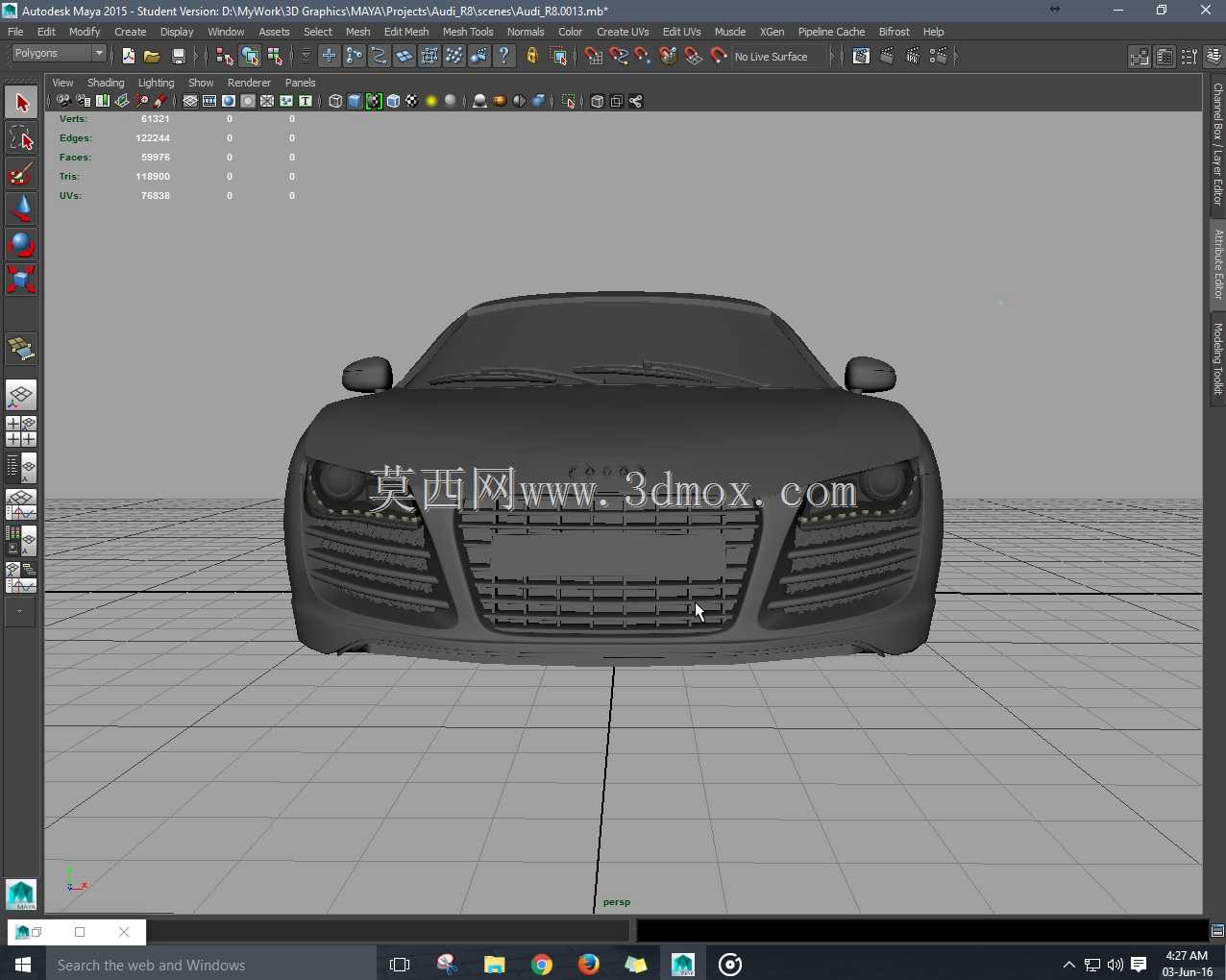Toggle film gate display
This screenshot has width=1226, height=980.
[x=209, y=101]
